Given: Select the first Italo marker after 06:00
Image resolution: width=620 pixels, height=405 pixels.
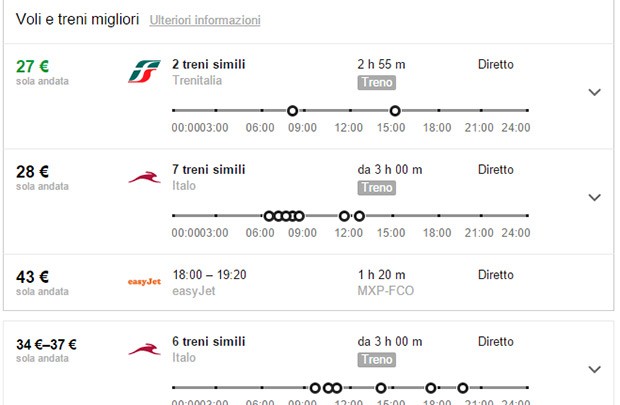Looking at the screenshot, I should (268, 216).
